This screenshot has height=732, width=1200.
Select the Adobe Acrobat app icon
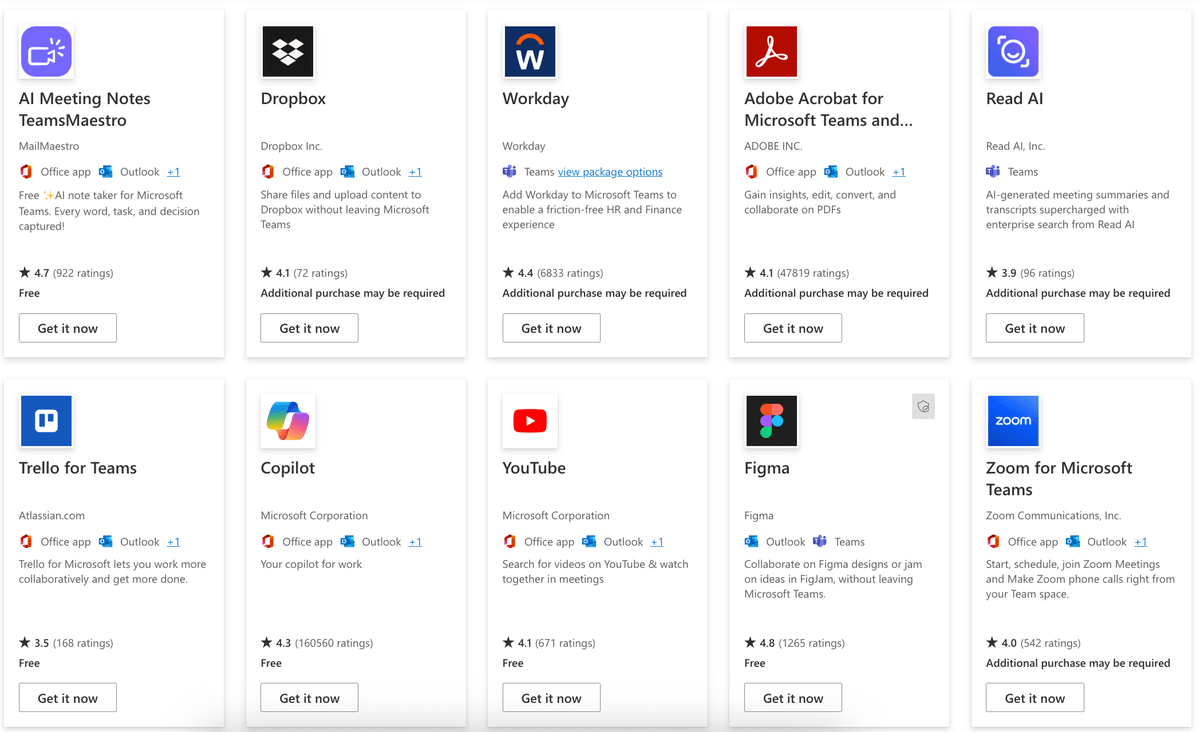click(x=771, y=51)
